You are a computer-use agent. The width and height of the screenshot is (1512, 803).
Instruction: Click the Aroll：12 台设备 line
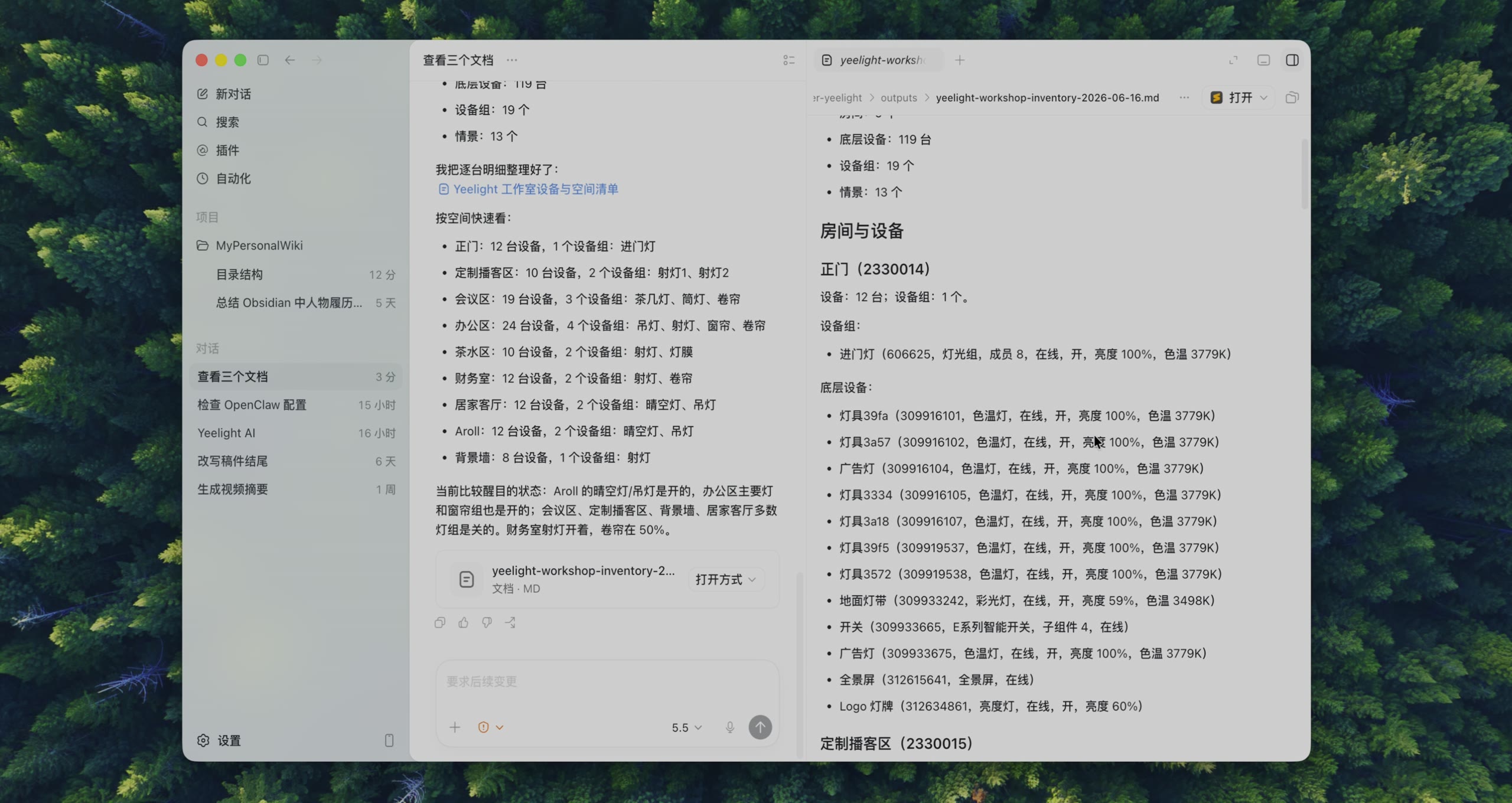574,431
